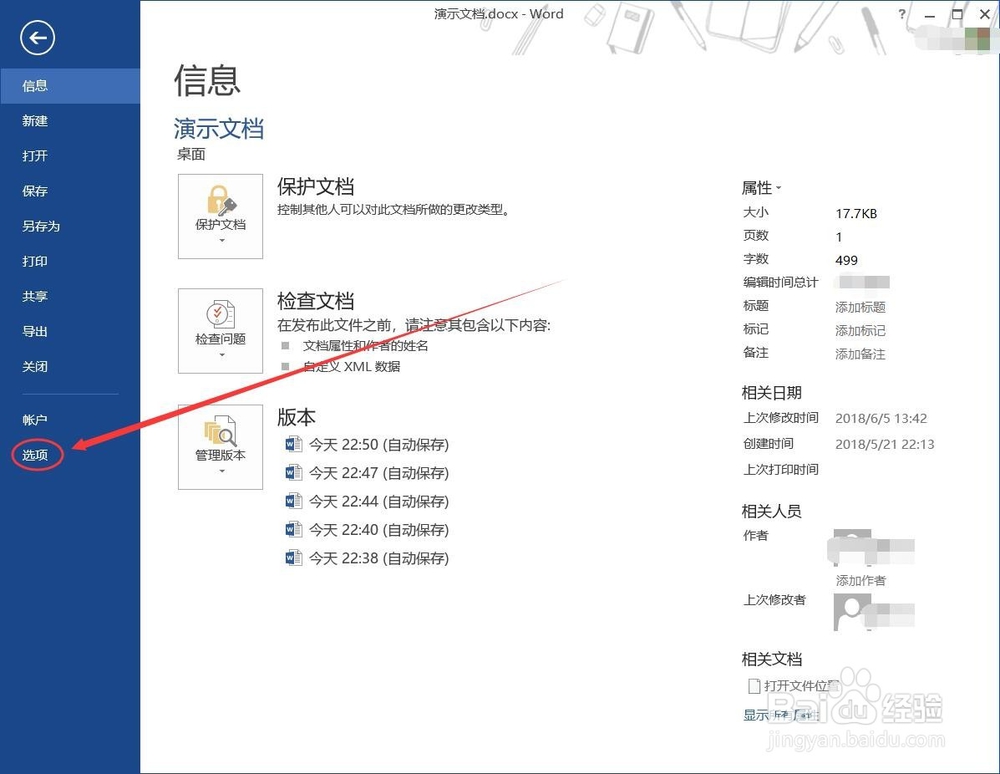Image resolution: width=1000 pixels, height=774 pixels.
Task: Select 共享 in the left sidebar
Action: click(x=70, y=296)
